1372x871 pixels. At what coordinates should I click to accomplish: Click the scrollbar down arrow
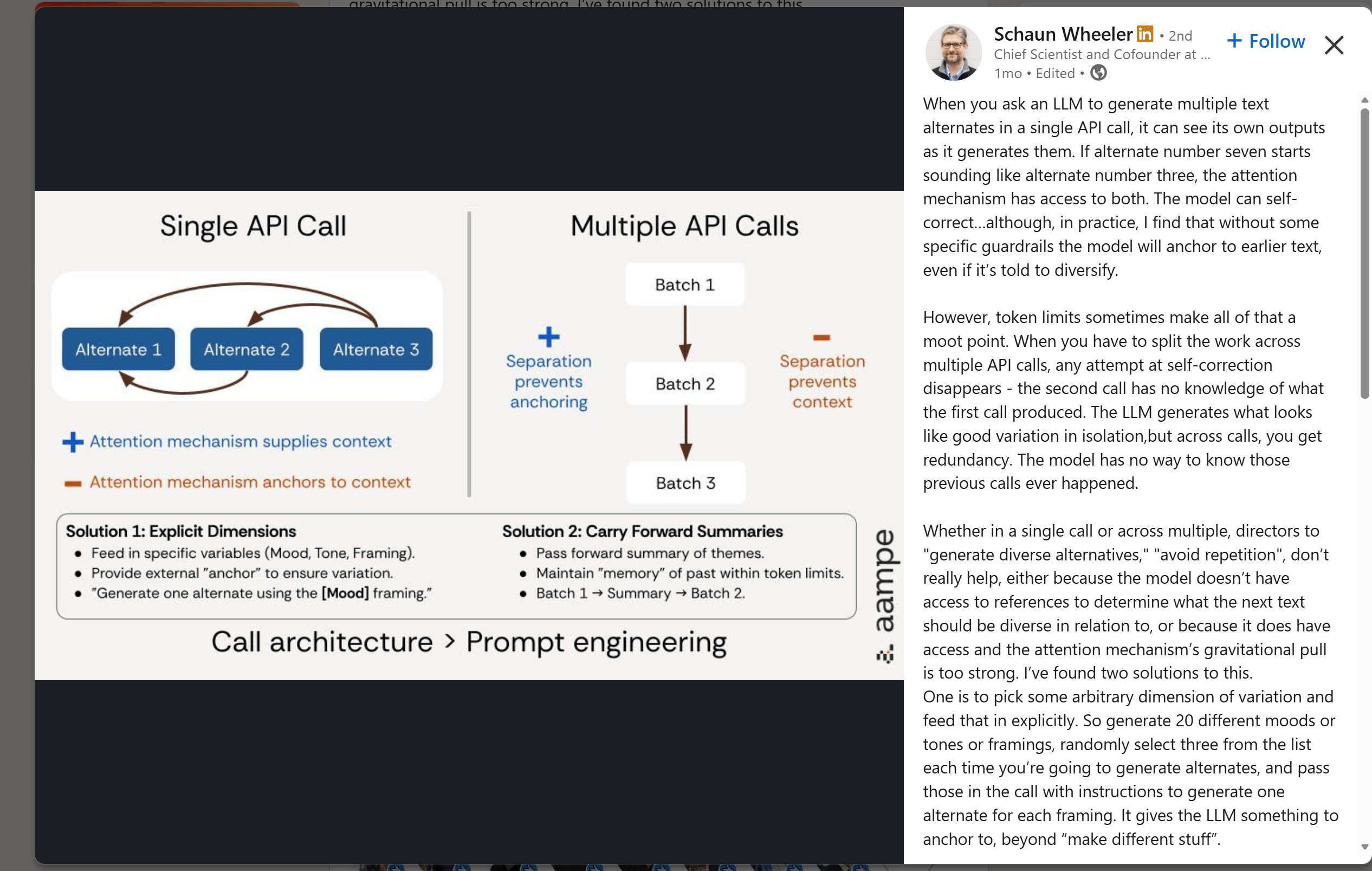tap(1364, 847)
